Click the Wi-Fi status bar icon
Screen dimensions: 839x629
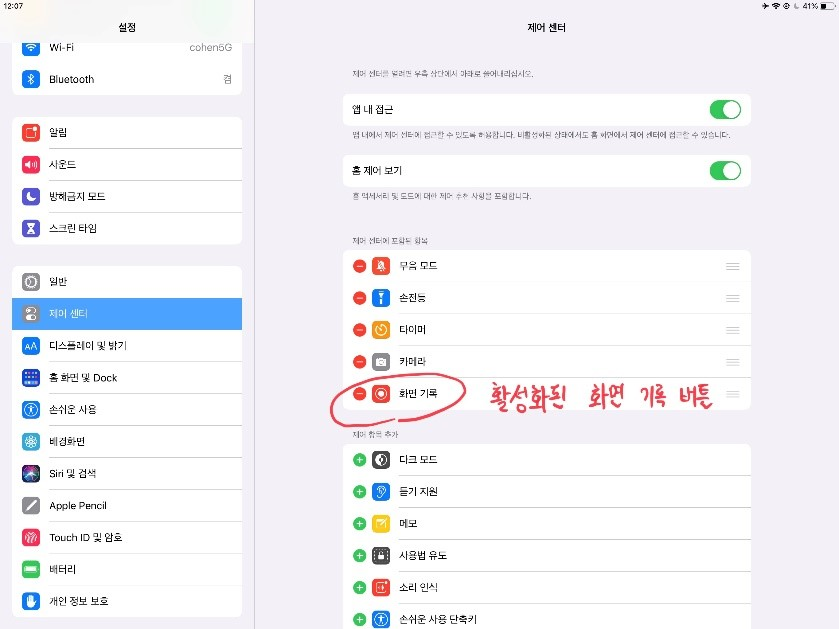coord(775,6)
